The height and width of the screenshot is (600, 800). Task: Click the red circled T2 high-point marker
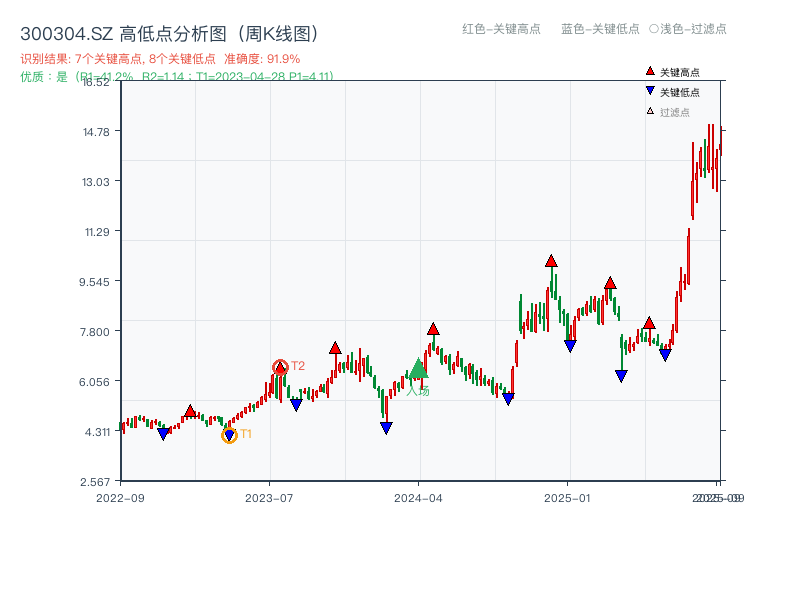(280, 367)
